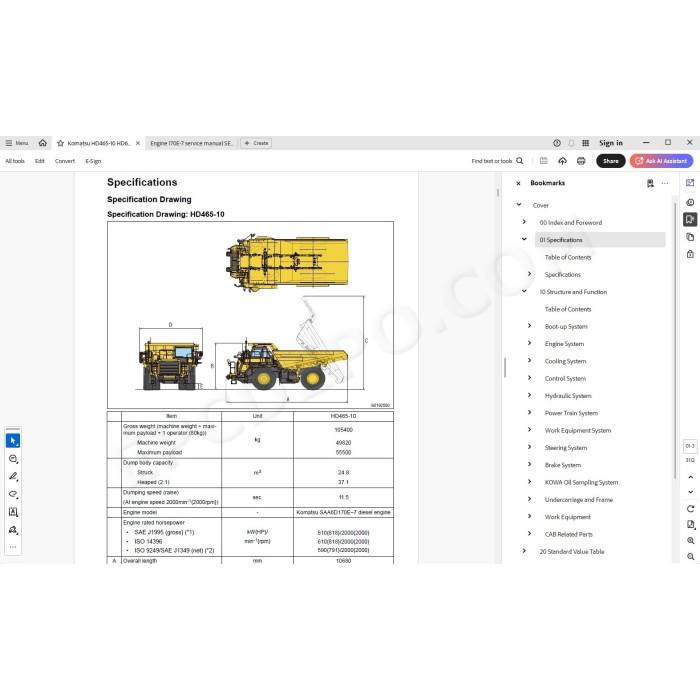Expand the Hydraulic System bookmark
The image size is (700, 700).
(529, 395)
